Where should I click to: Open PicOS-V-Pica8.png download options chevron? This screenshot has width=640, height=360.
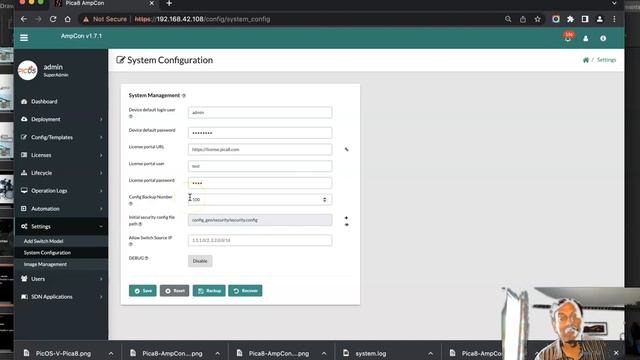[111, 353]
